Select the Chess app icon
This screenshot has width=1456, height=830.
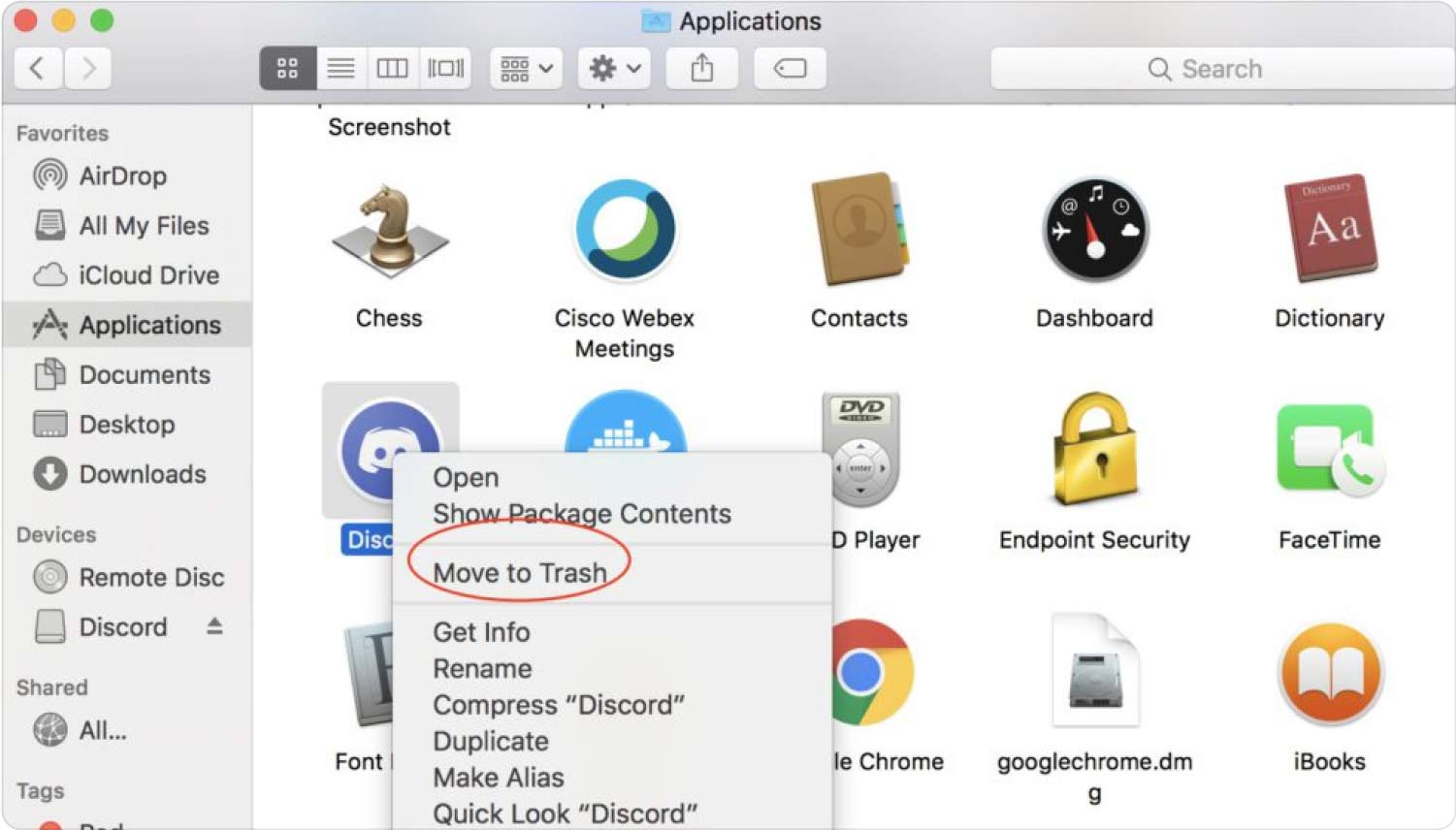click(390, 232)
